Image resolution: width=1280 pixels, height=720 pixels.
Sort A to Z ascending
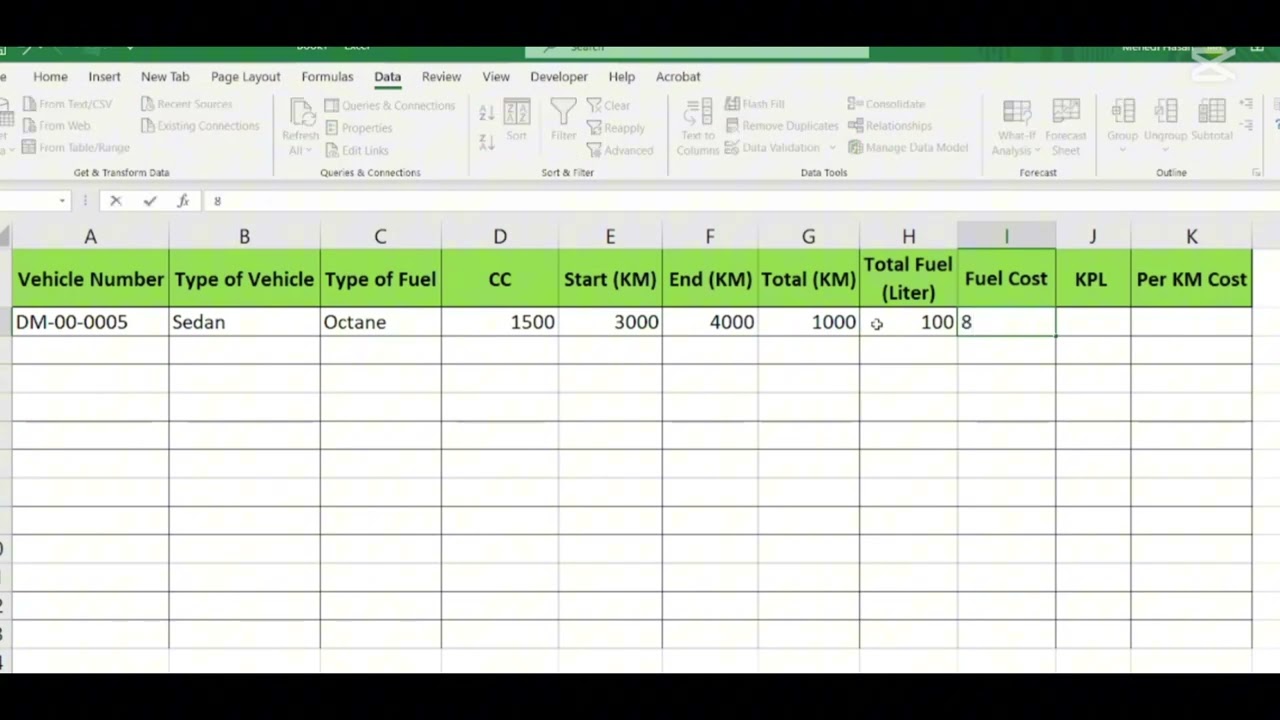[x=487, y=114]
